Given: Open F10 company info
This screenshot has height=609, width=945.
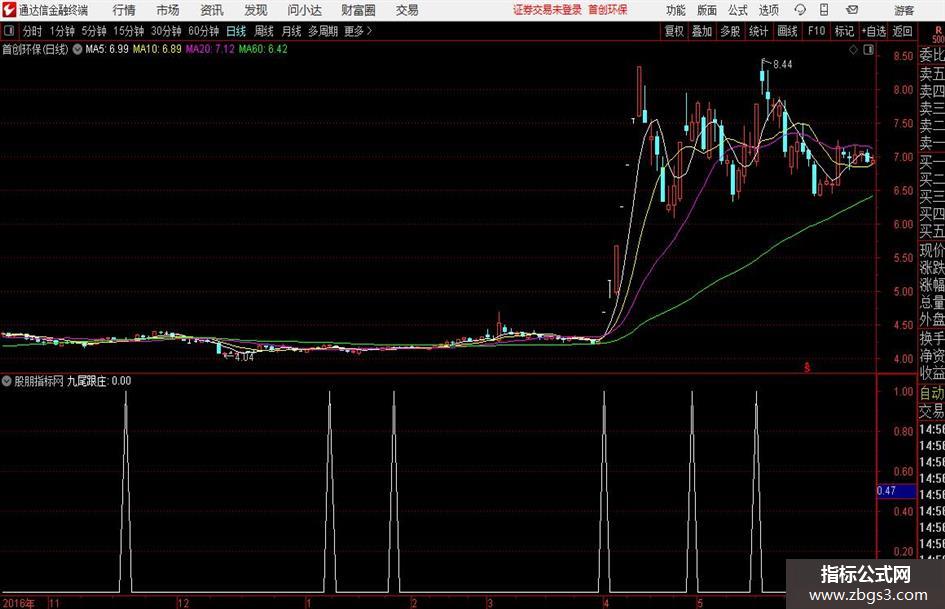Looking at the screenshot, I should point(816,31).
